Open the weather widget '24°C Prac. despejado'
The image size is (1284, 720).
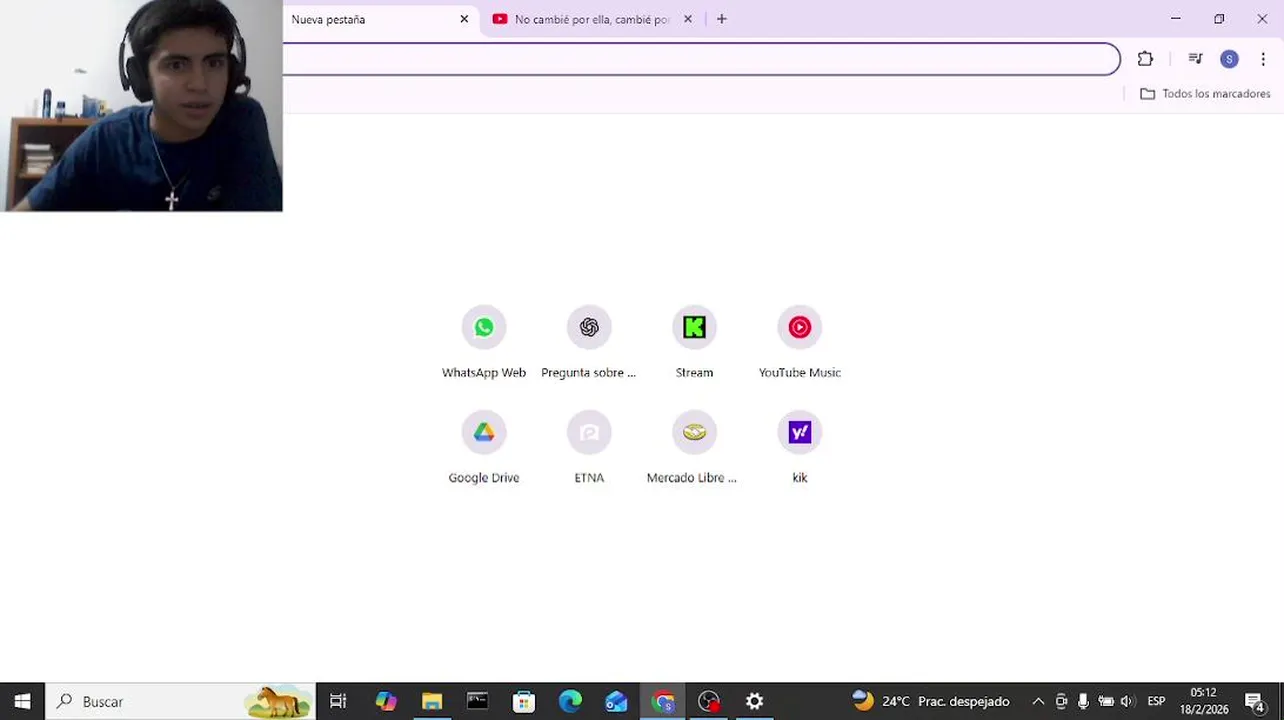click(931, 701)
